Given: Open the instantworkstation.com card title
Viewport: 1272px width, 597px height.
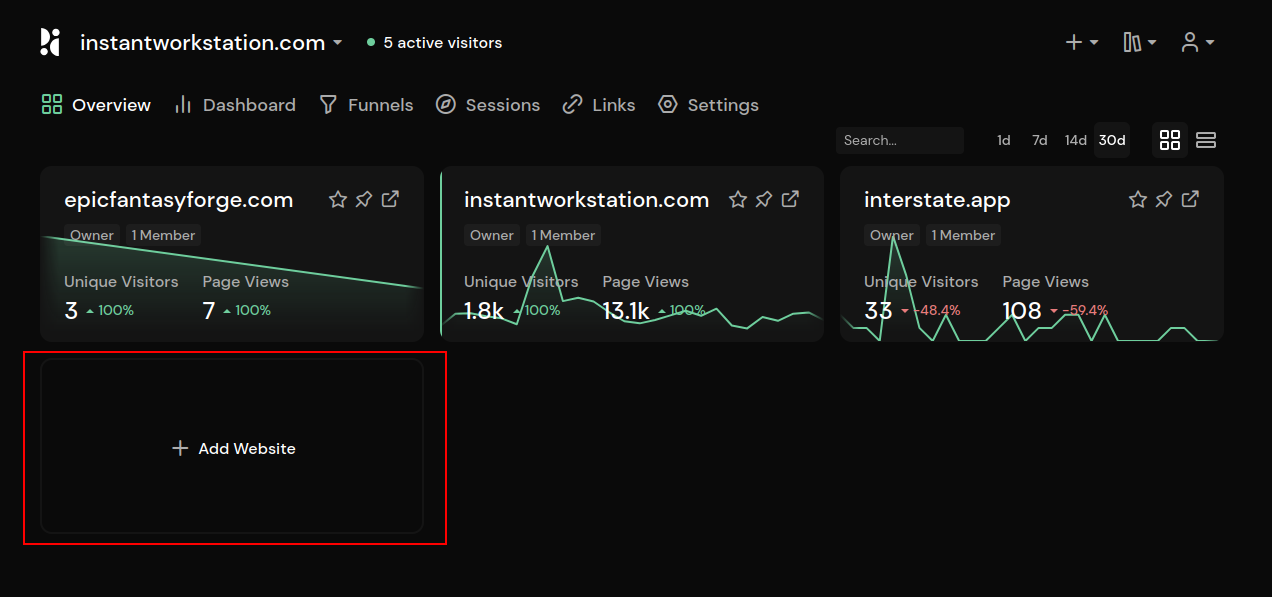Looking at the screenshot, I should (x=587, y=200).
